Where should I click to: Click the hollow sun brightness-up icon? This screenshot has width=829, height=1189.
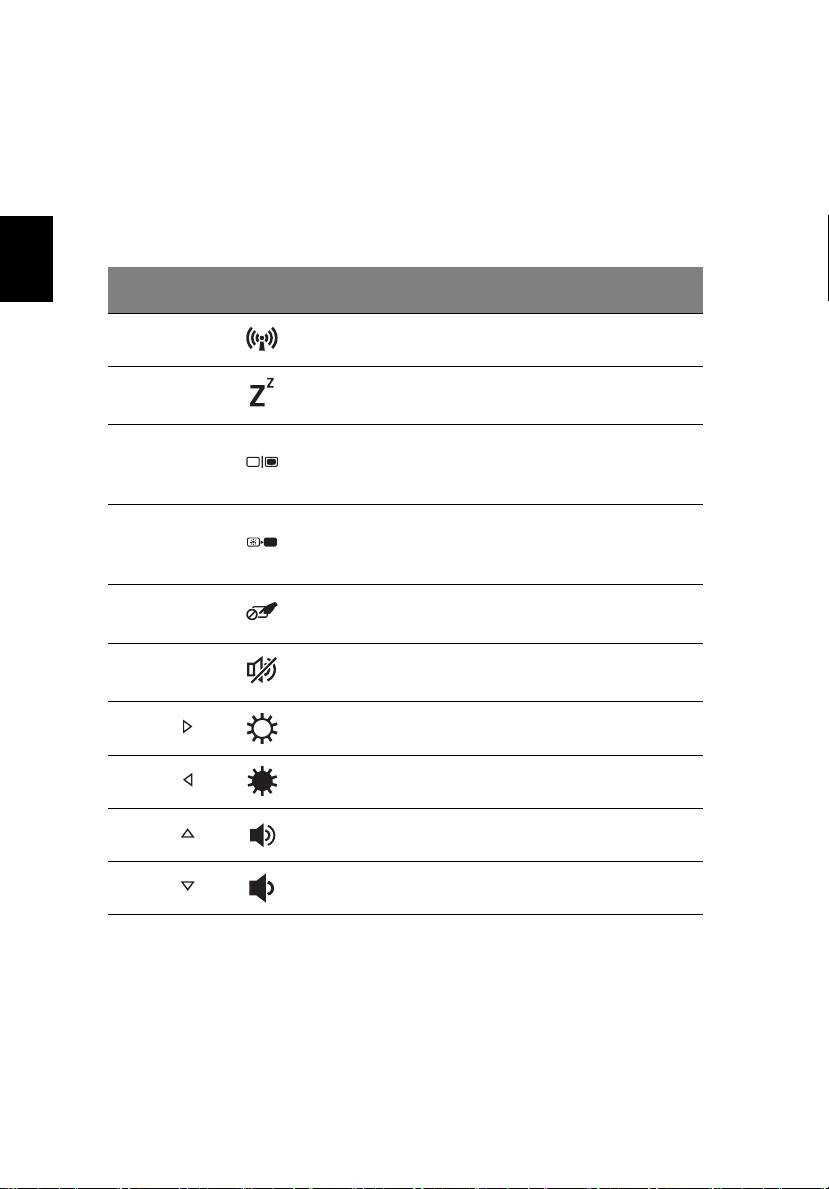pyautogui.click(x=262, y=729)
